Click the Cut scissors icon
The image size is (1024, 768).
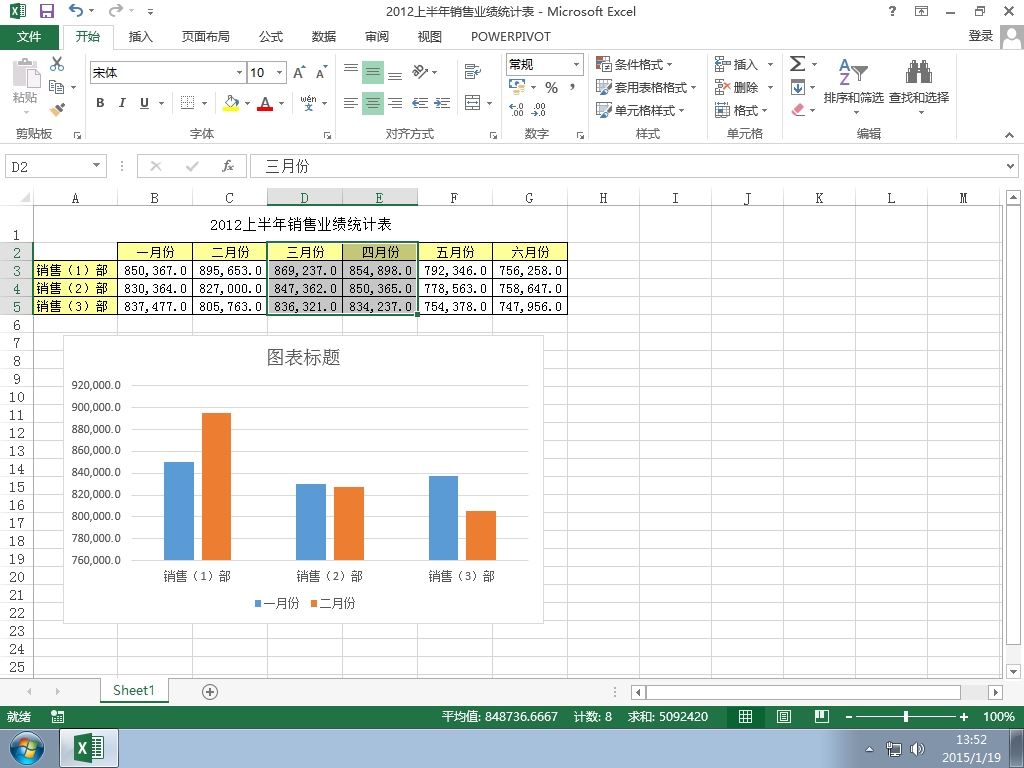[x=57, y=64]
